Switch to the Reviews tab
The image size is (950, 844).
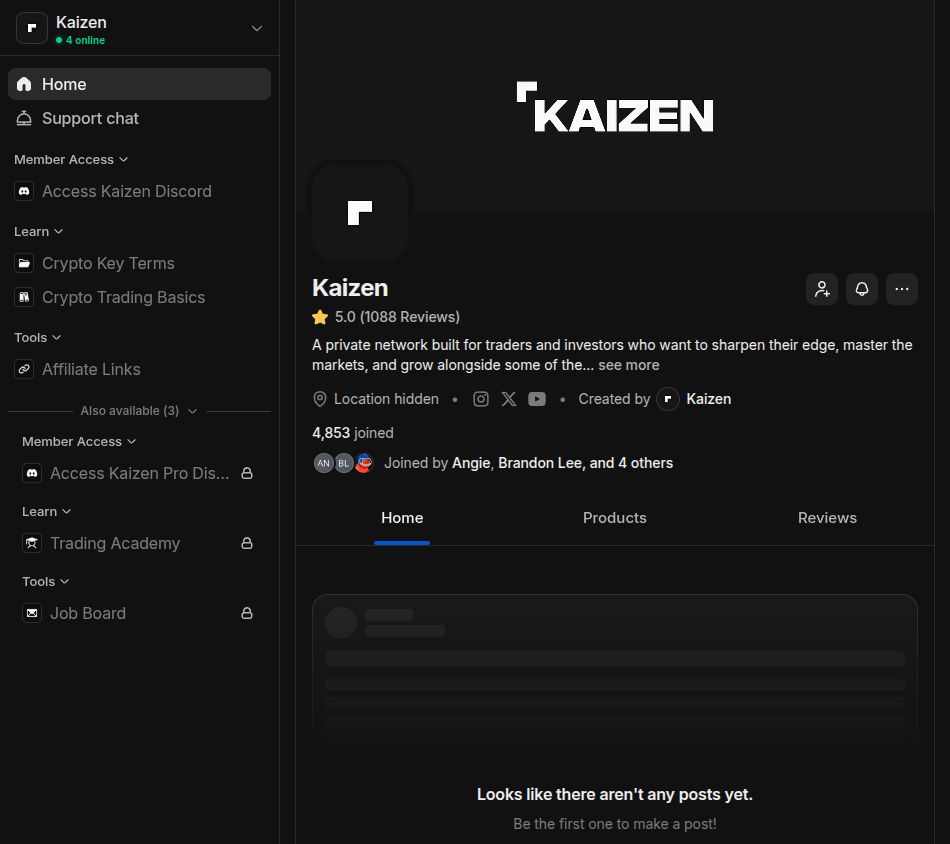coord(828,518)
